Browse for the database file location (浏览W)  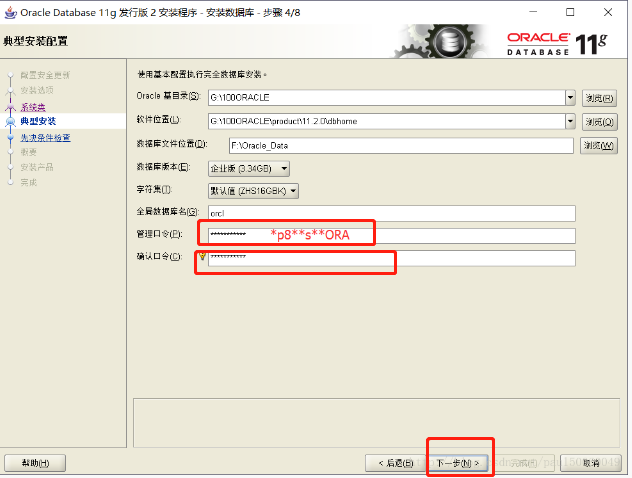coord(599,145)
